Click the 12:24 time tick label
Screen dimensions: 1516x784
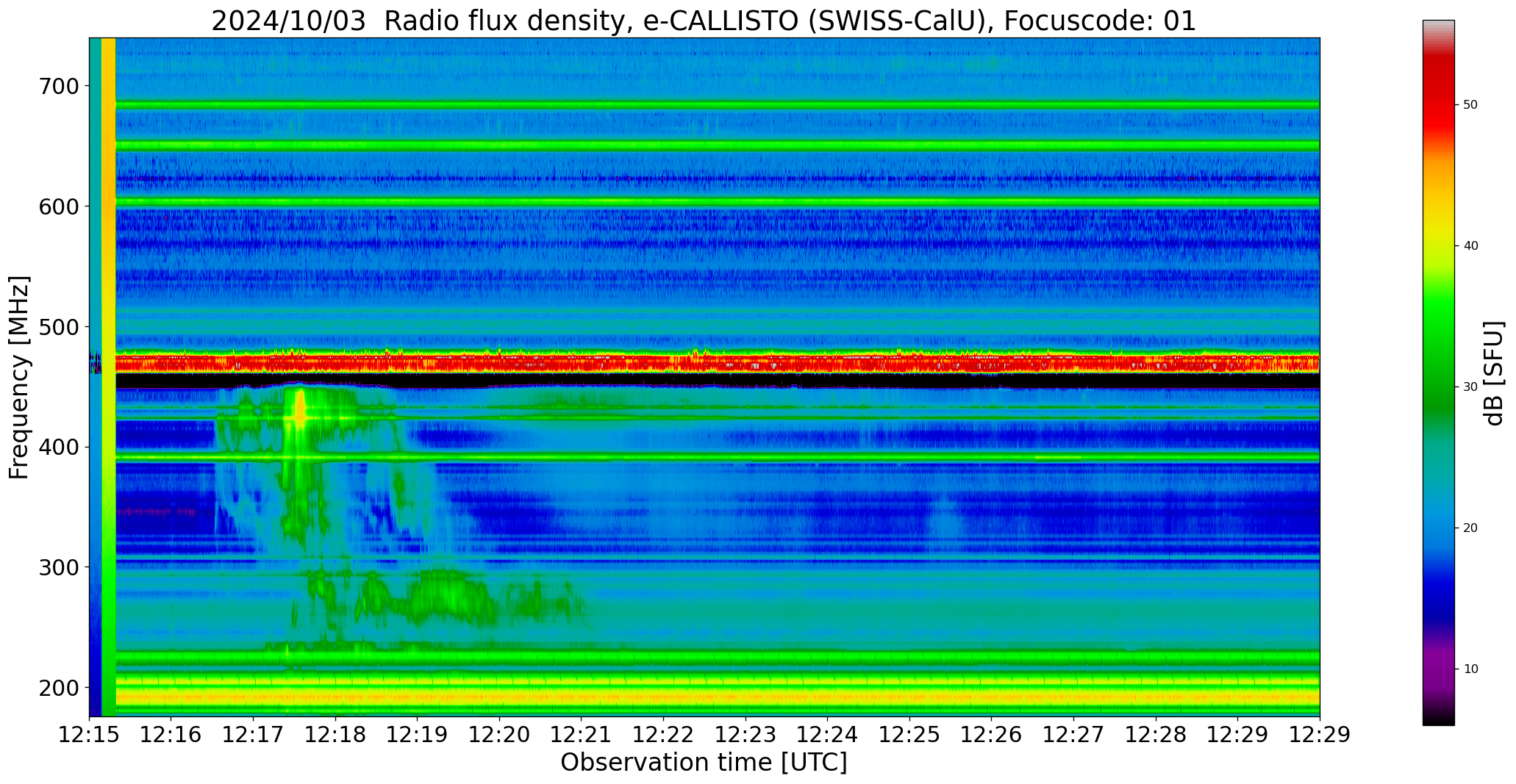[828, 735]
